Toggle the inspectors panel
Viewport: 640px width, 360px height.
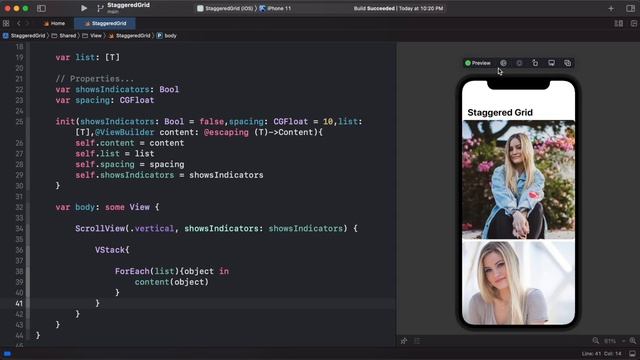tap(630, 8)
